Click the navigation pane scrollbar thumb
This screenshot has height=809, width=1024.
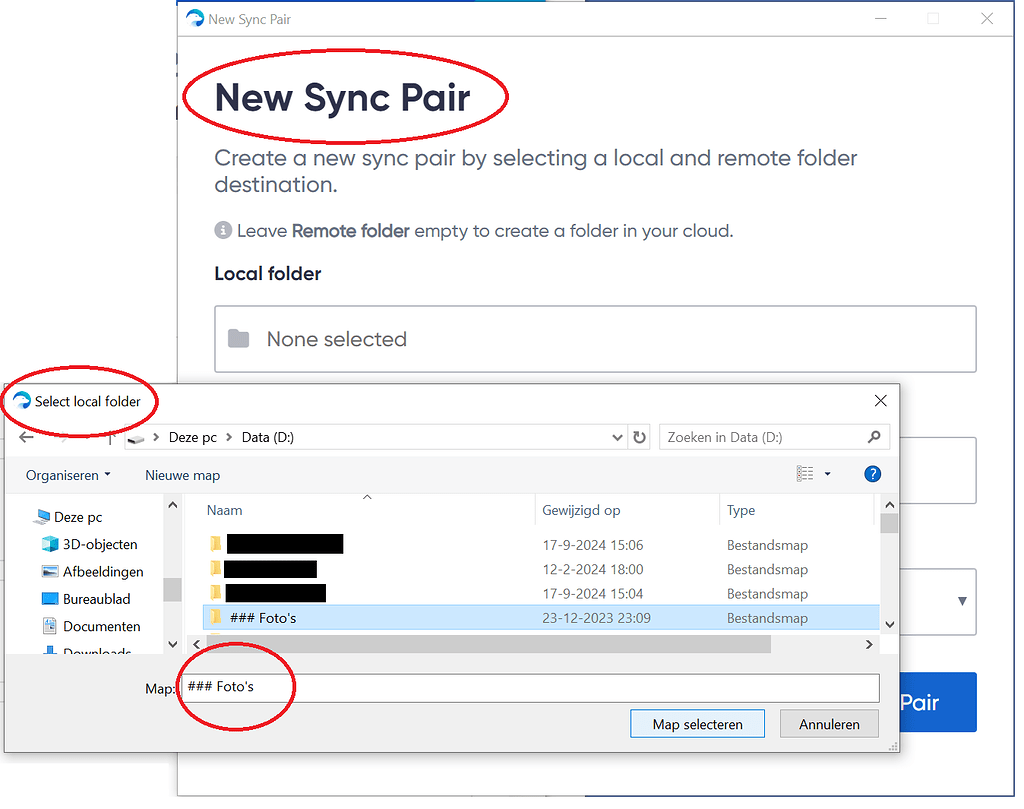pyautogui.click(x=172, y=590)
